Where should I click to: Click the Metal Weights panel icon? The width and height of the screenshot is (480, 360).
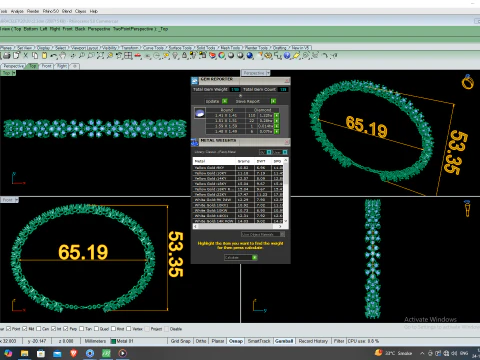[195, 142]
